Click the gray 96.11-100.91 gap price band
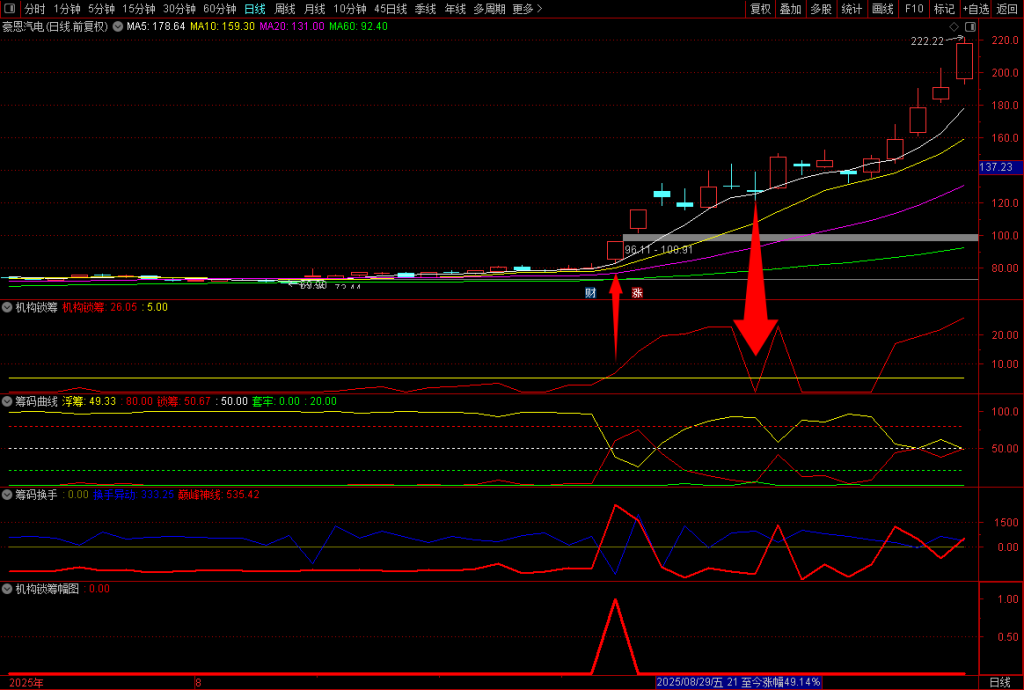The image size is (1024, 690). coord(800,238)
